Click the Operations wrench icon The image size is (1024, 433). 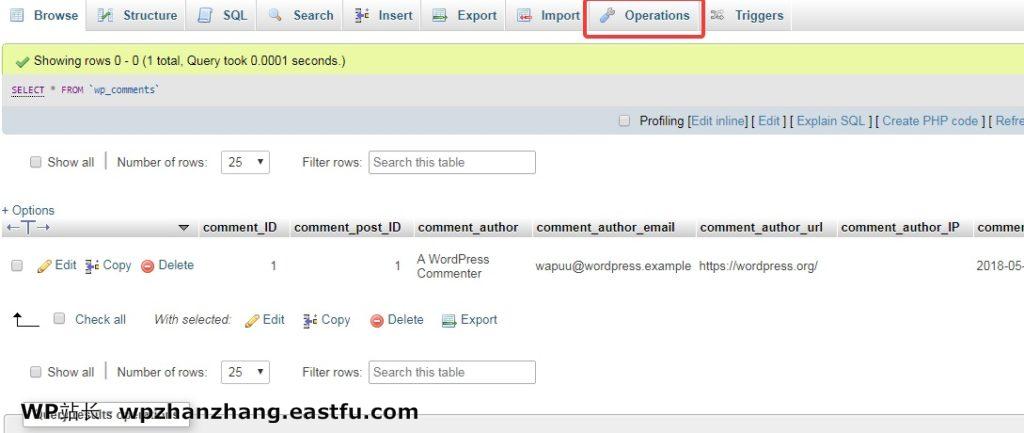[608, 15]
